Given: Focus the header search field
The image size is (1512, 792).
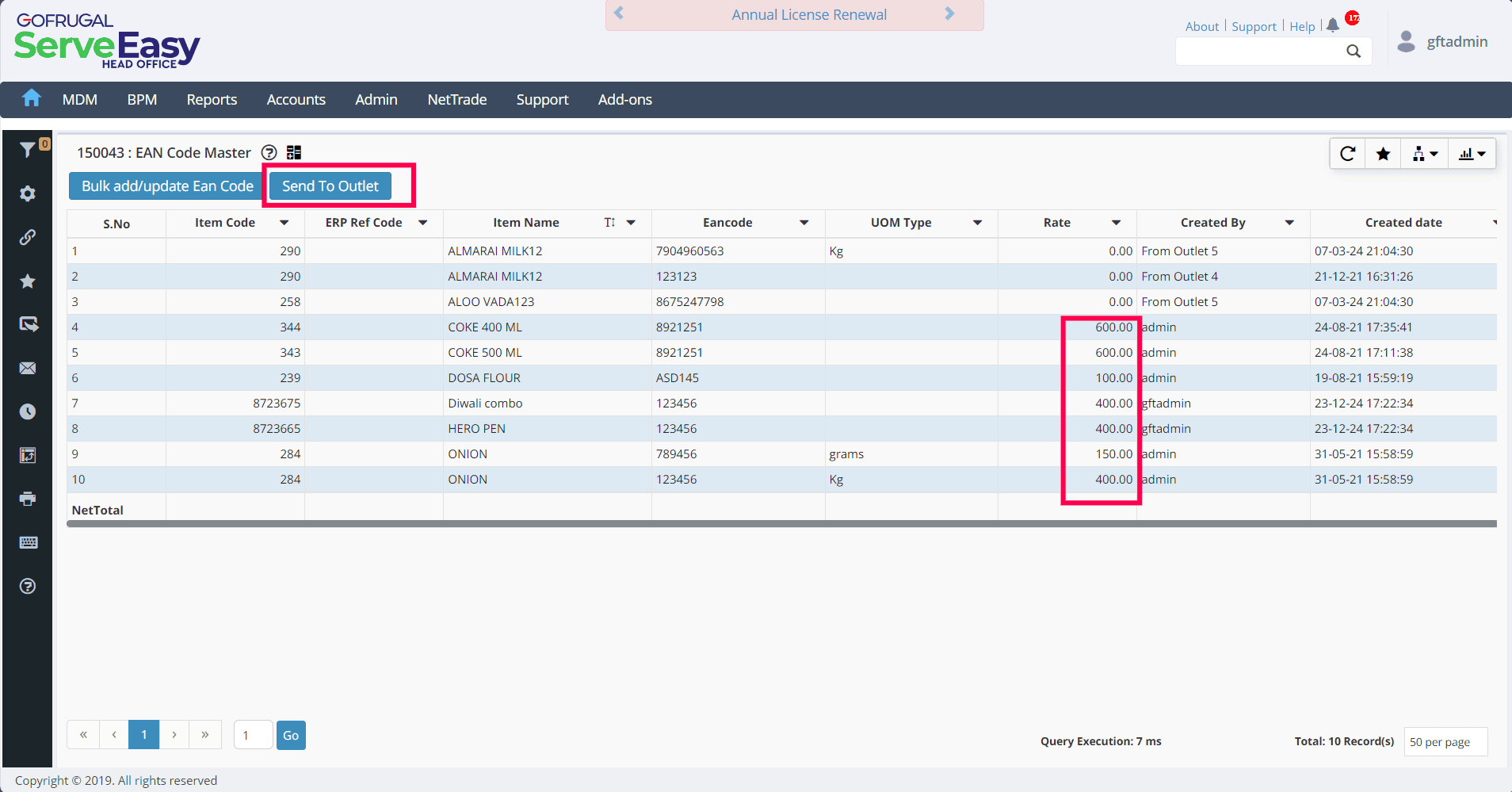Looking at the screenshot, I should [x=1262, y=52].
